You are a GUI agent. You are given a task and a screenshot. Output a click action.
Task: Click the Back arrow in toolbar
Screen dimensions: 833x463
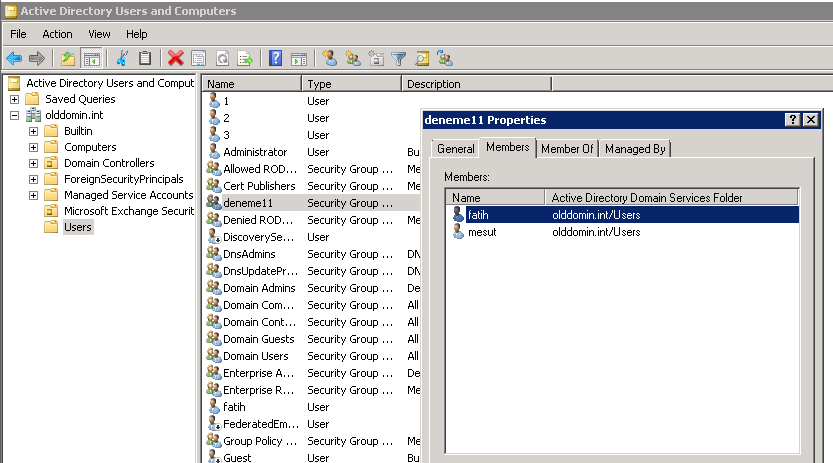coord(14,58)
